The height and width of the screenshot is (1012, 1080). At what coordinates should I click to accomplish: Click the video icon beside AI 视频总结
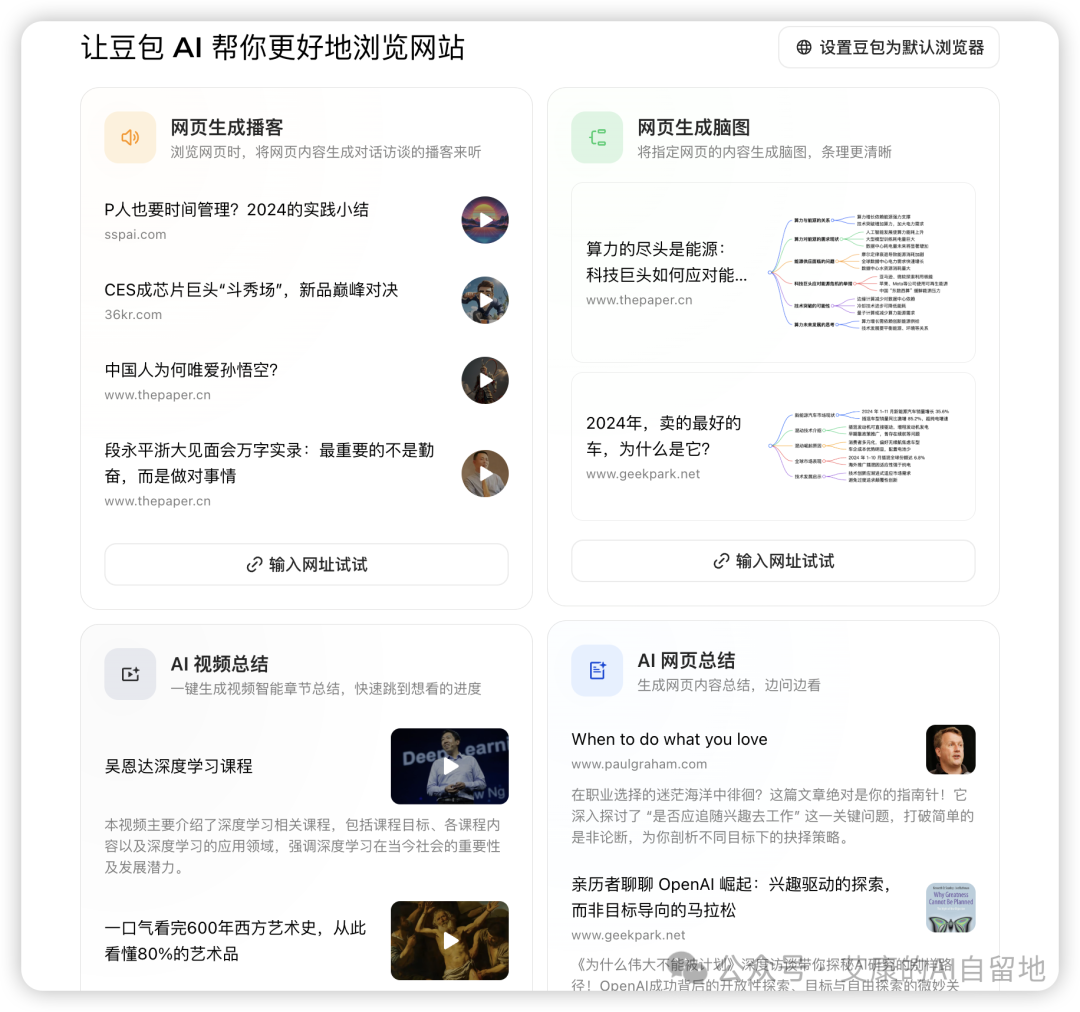pyautogui.click(x=130, y=674)
